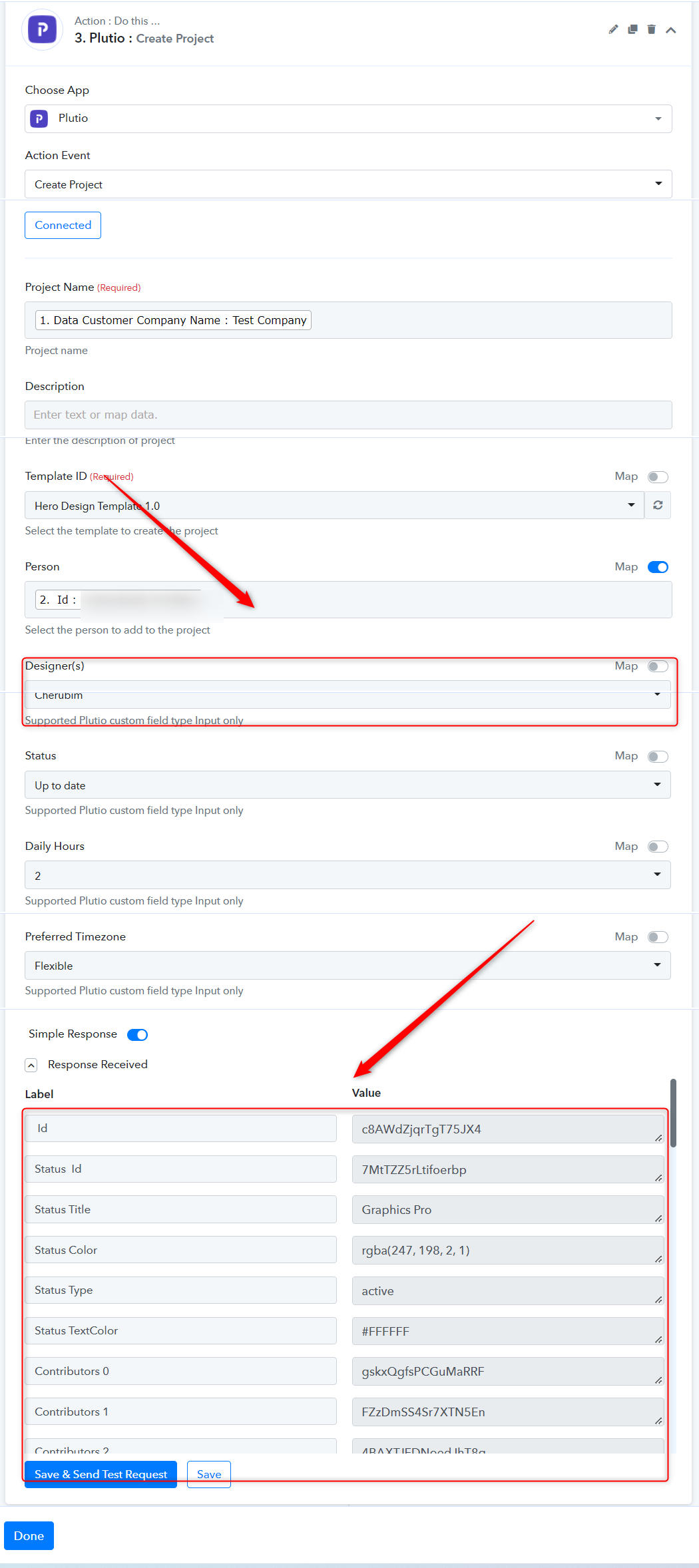
Task: Click the duplicate action icon
Action: click(x=632, y=29)
